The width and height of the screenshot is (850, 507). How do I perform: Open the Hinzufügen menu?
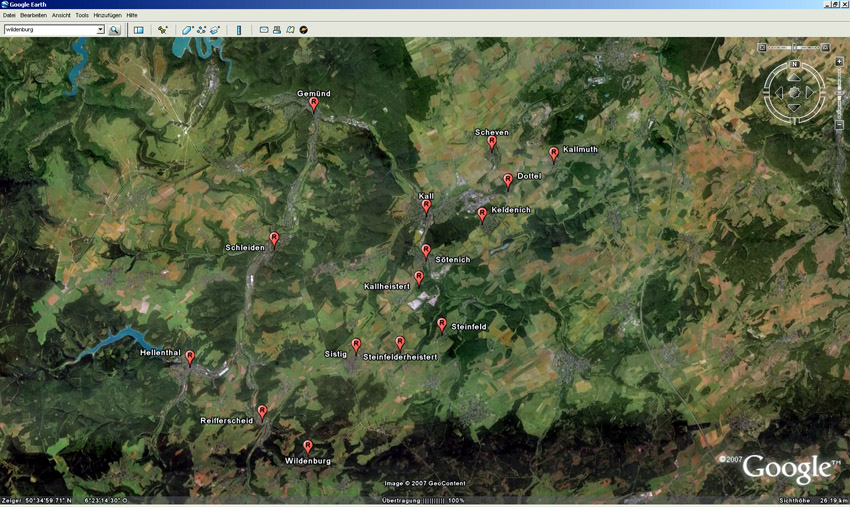tap(107, 15)
